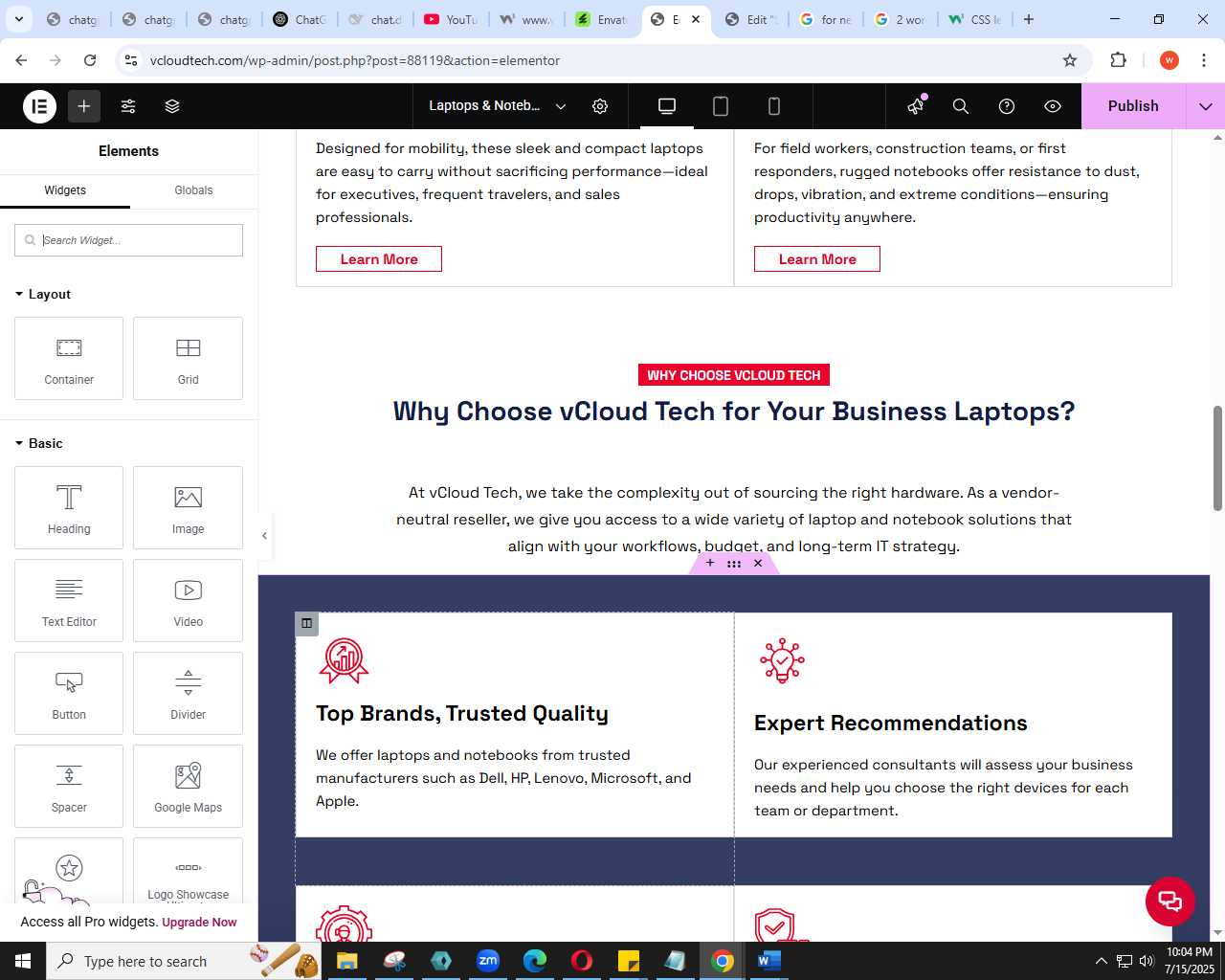Select the Widgets tab
The width and height of the screenshot is (1225, 980).
pos(65,190)
